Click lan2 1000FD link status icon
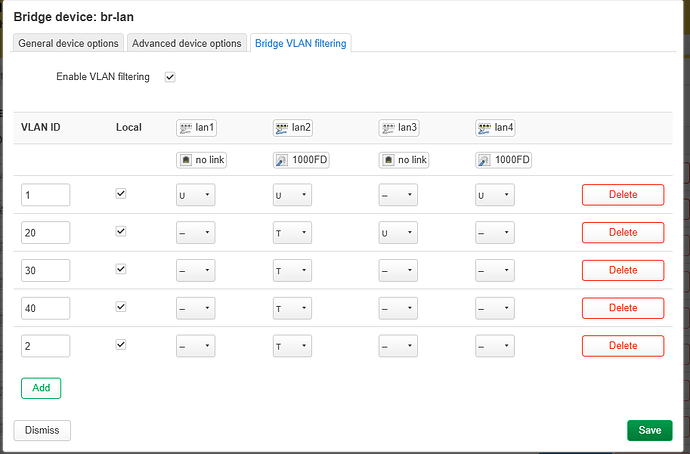This screenshot has width=690, height=454. [x=283, y=160]
